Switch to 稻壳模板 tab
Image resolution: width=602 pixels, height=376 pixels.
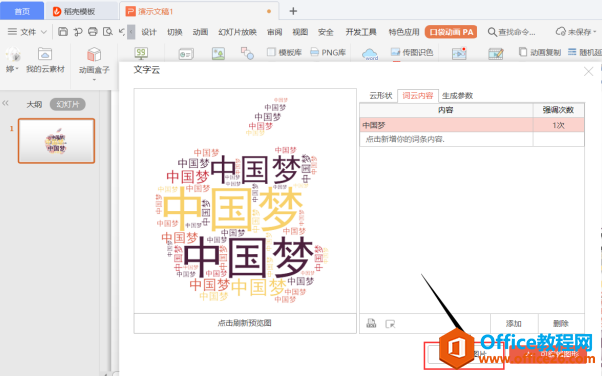[x=81, y=11]
